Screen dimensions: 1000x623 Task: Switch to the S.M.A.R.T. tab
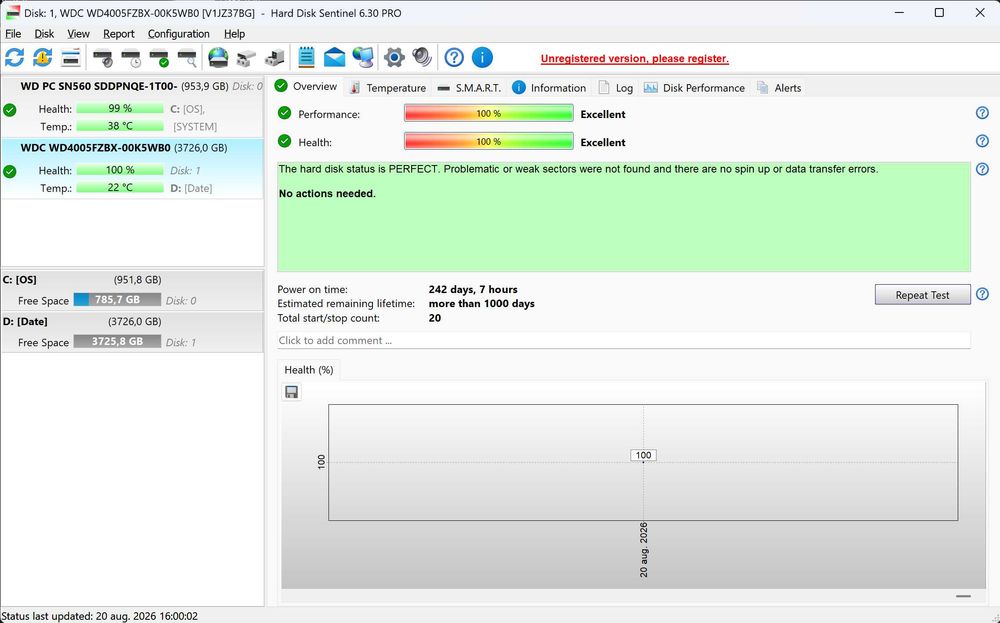tap(469, 88)
